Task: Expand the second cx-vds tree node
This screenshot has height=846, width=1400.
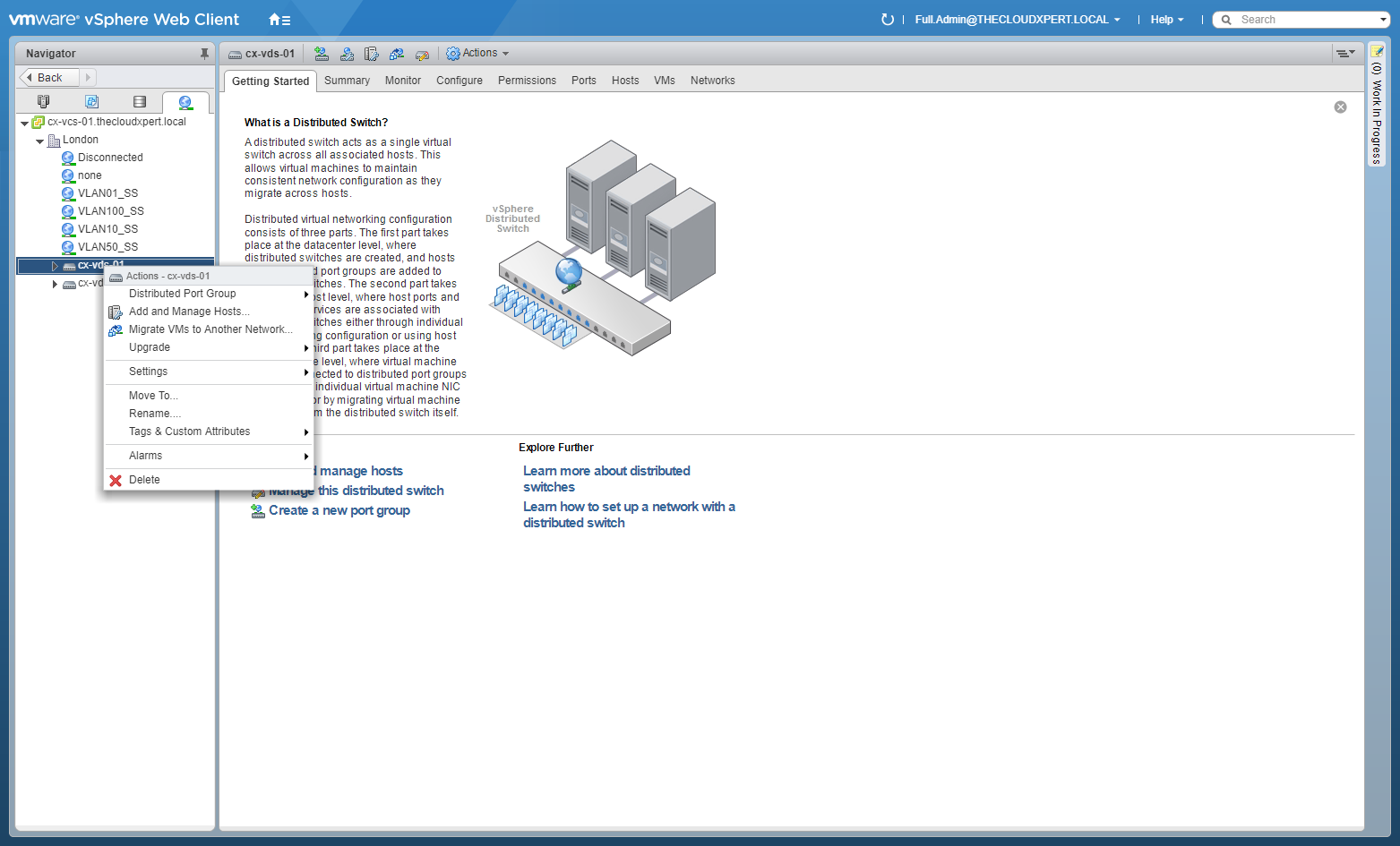Action: 55,284
